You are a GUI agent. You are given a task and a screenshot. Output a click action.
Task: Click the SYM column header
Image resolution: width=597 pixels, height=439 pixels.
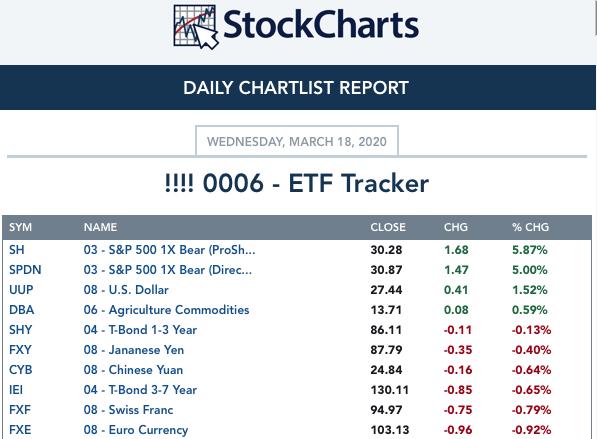21,227
